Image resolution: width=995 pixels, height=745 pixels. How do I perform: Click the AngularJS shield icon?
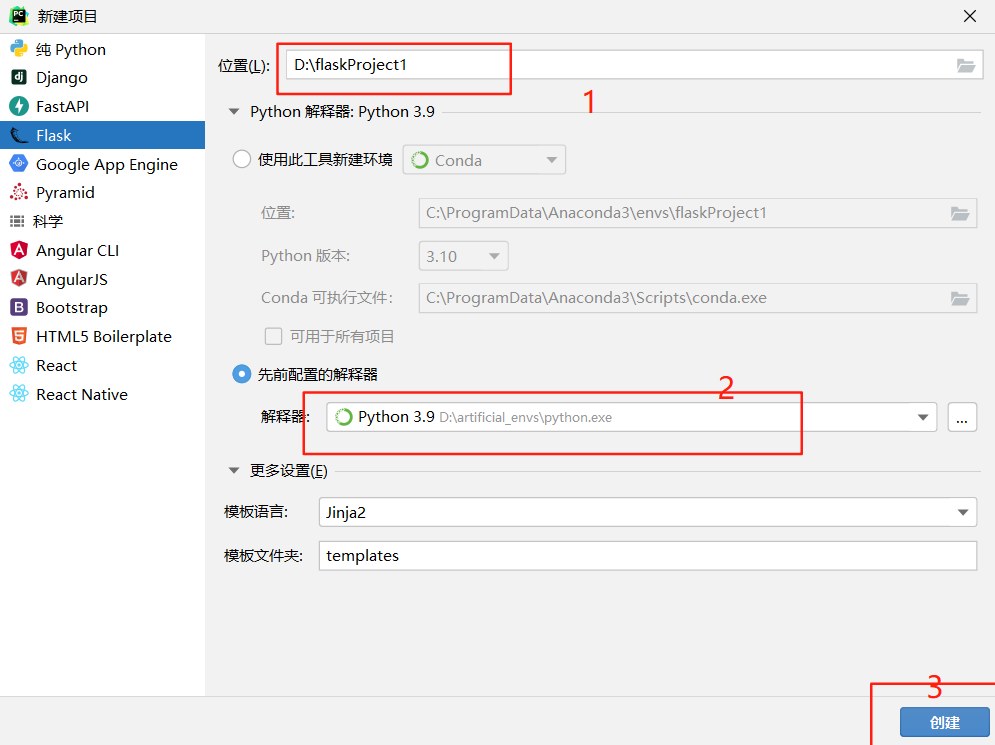(x=19, y=279)
